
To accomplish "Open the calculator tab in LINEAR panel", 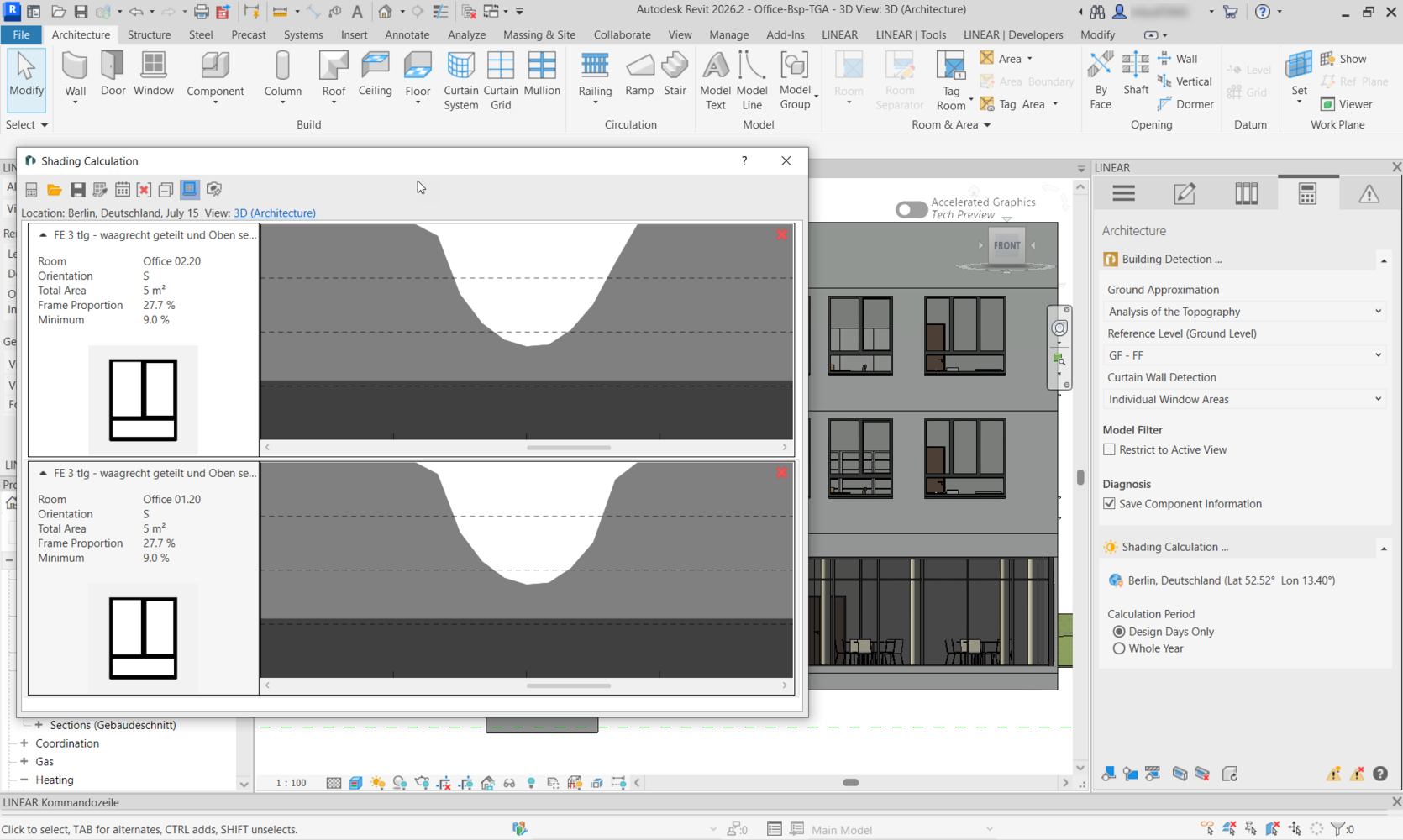I will point(1307,194).
